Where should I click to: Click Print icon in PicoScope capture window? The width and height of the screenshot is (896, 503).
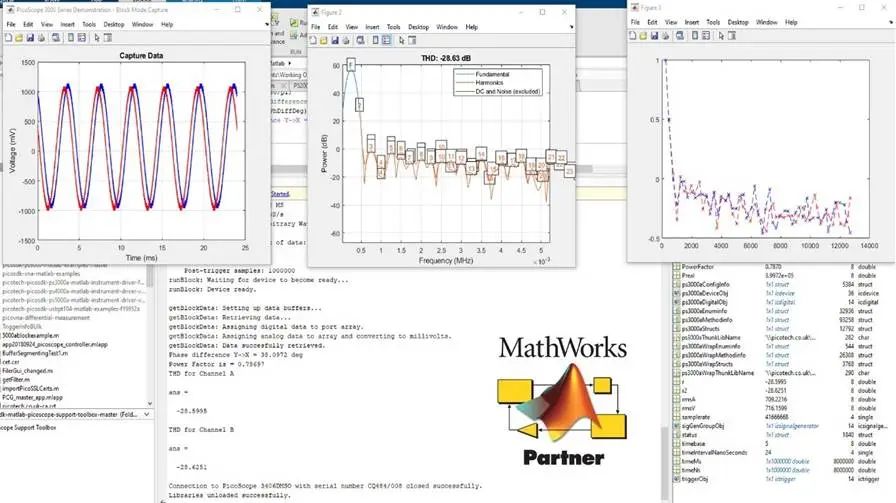pos(41,38)
